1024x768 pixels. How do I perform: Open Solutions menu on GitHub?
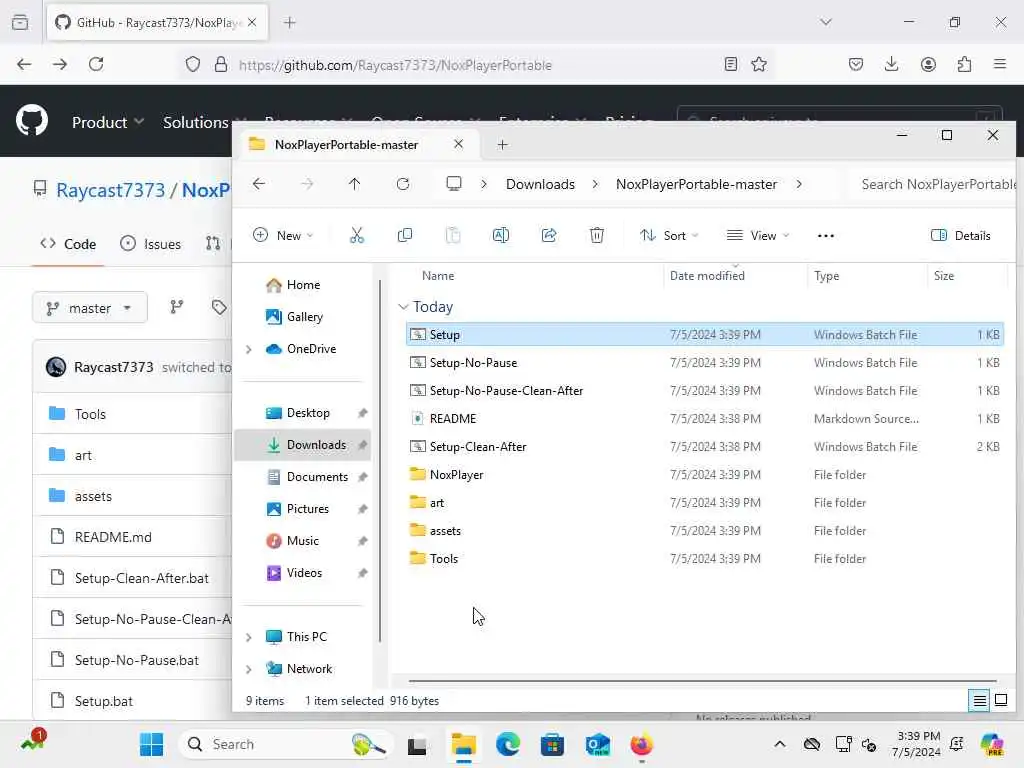point(196,122)
